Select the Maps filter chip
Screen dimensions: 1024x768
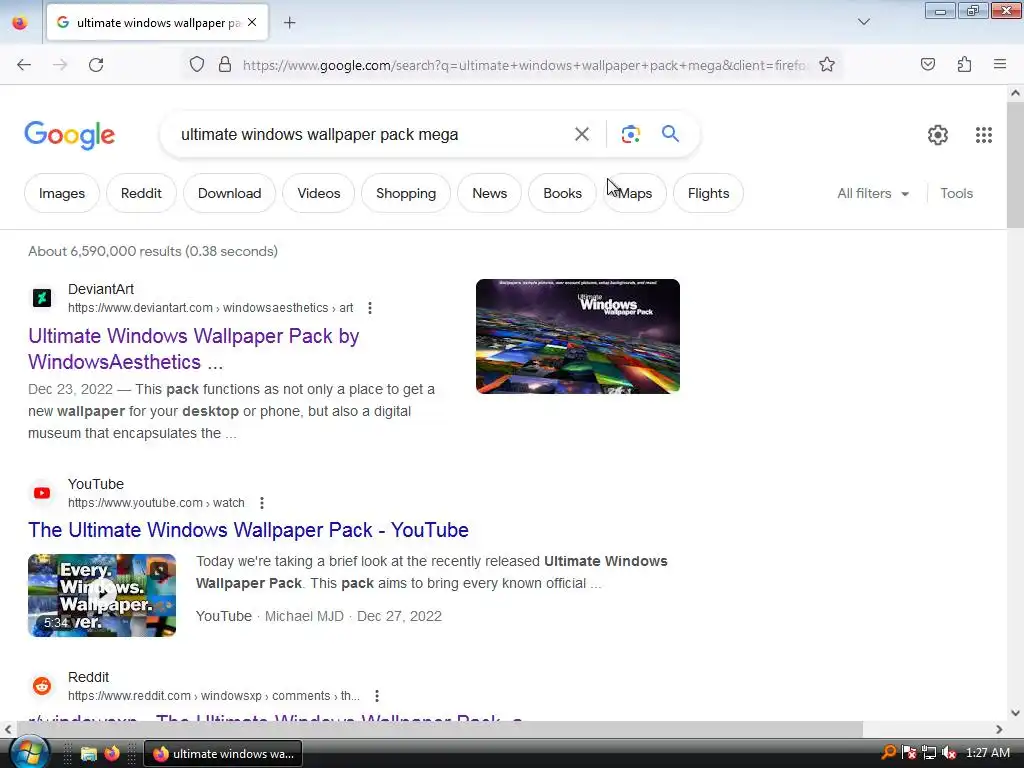coord(635,193)
